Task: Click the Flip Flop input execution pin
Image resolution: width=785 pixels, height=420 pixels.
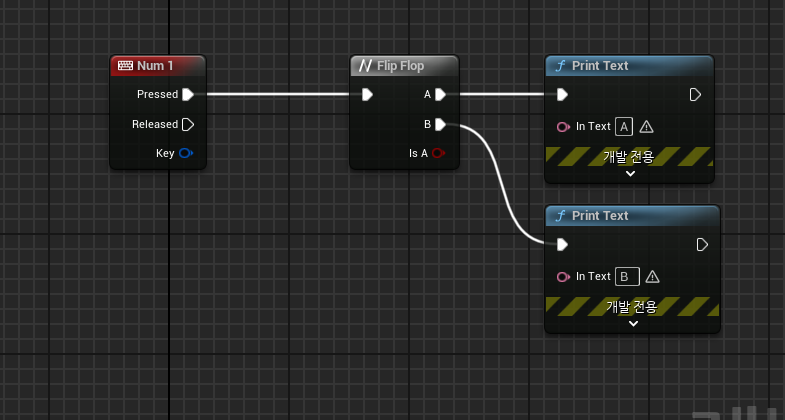Action: (367, 94)
